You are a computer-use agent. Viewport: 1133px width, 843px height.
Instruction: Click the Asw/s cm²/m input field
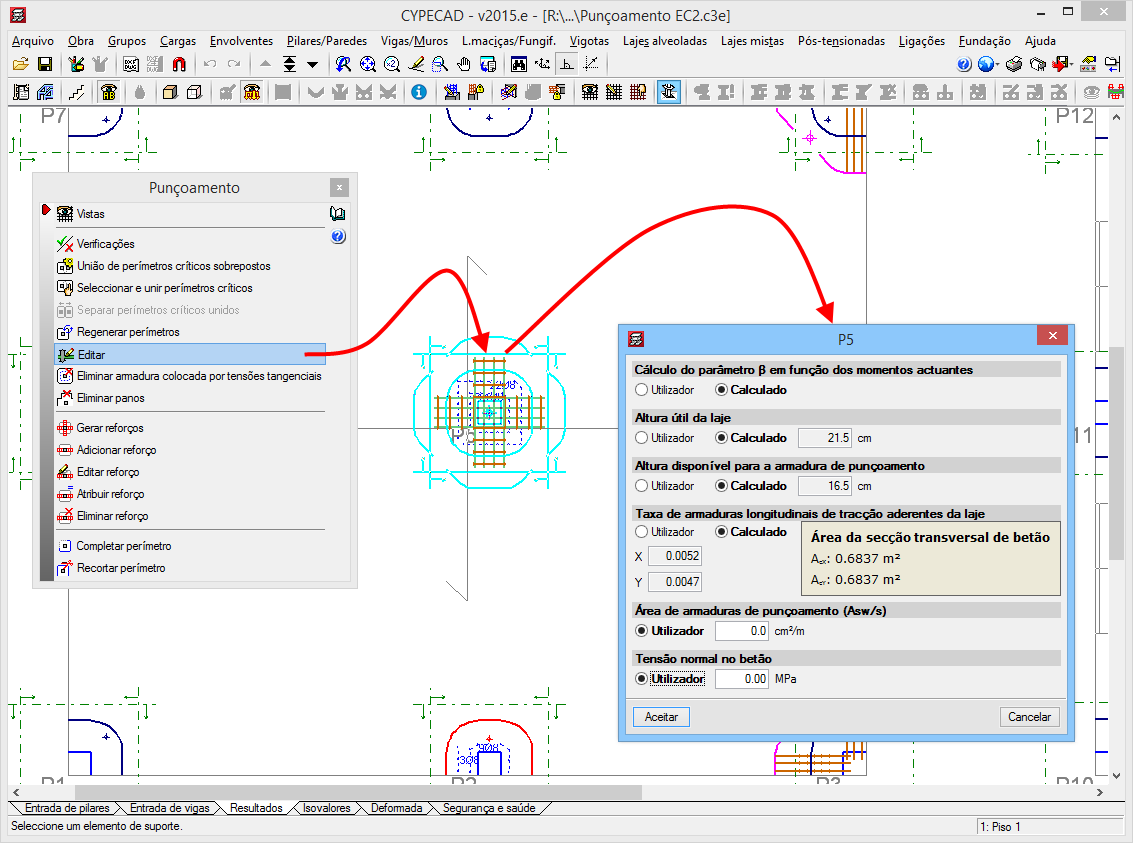point(742,631)
